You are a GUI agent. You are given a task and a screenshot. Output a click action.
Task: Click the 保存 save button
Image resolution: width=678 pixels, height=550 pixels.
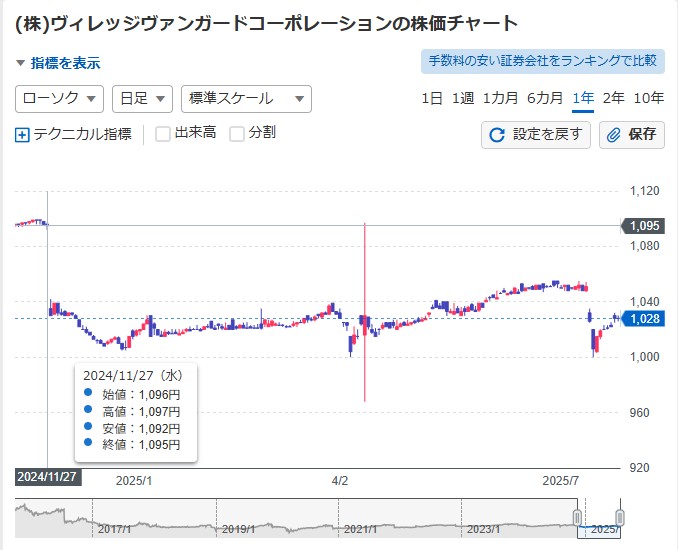tap(632, 135)
